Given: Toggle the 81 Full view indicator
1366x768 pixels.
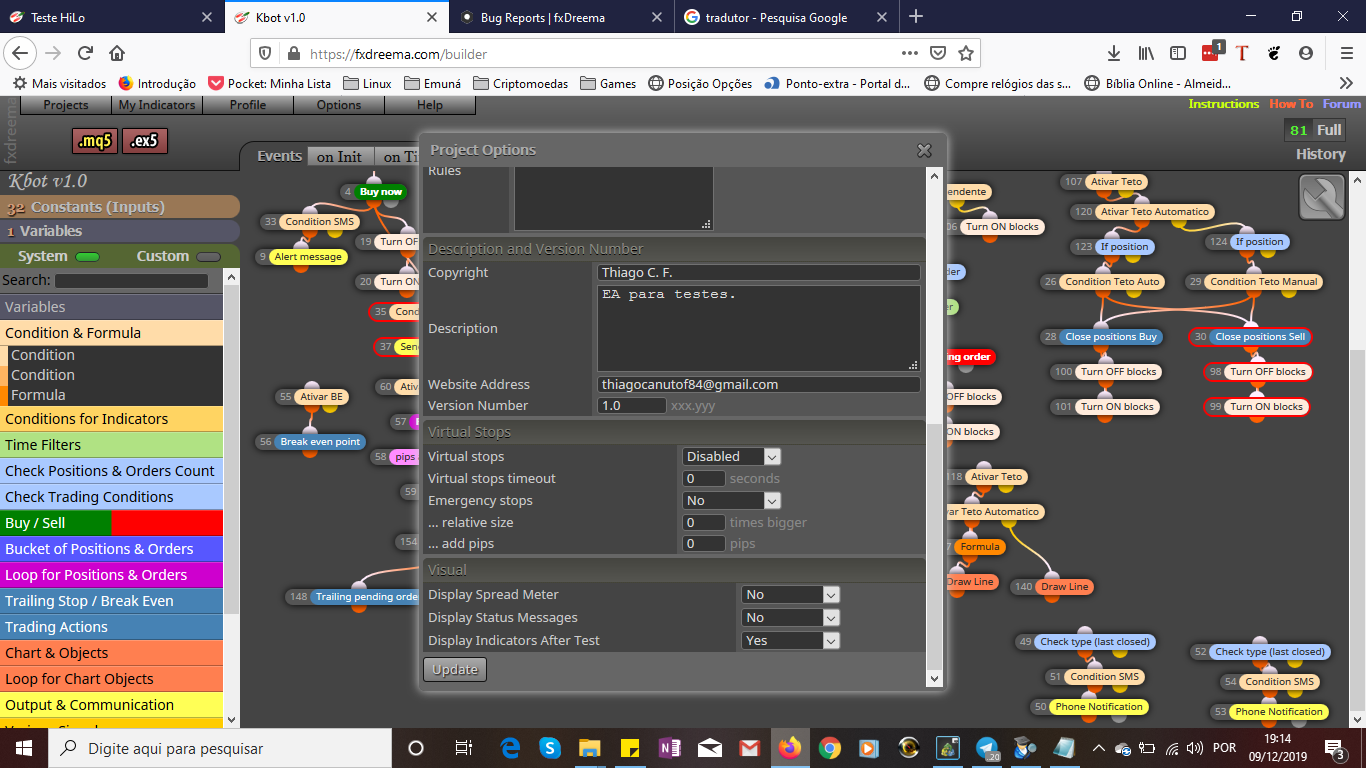Looking at the screenshot, I should pos(1315,130).
